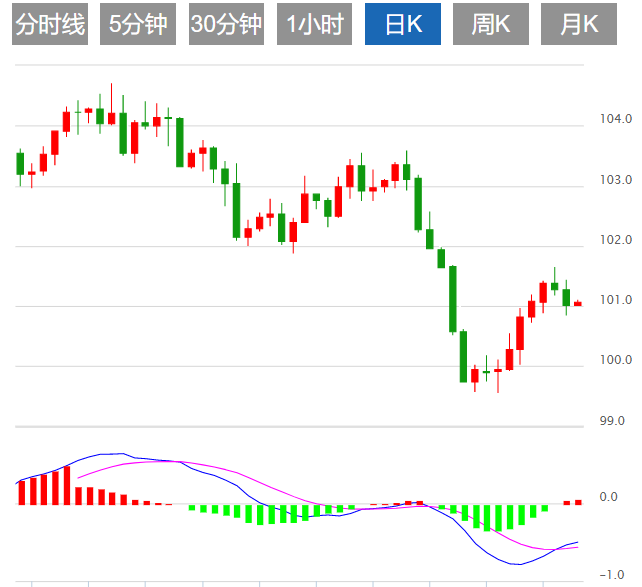Click the tallest red MACD histogram bar
This screenshot has height=587, width=642.
(x=67, y=485)
